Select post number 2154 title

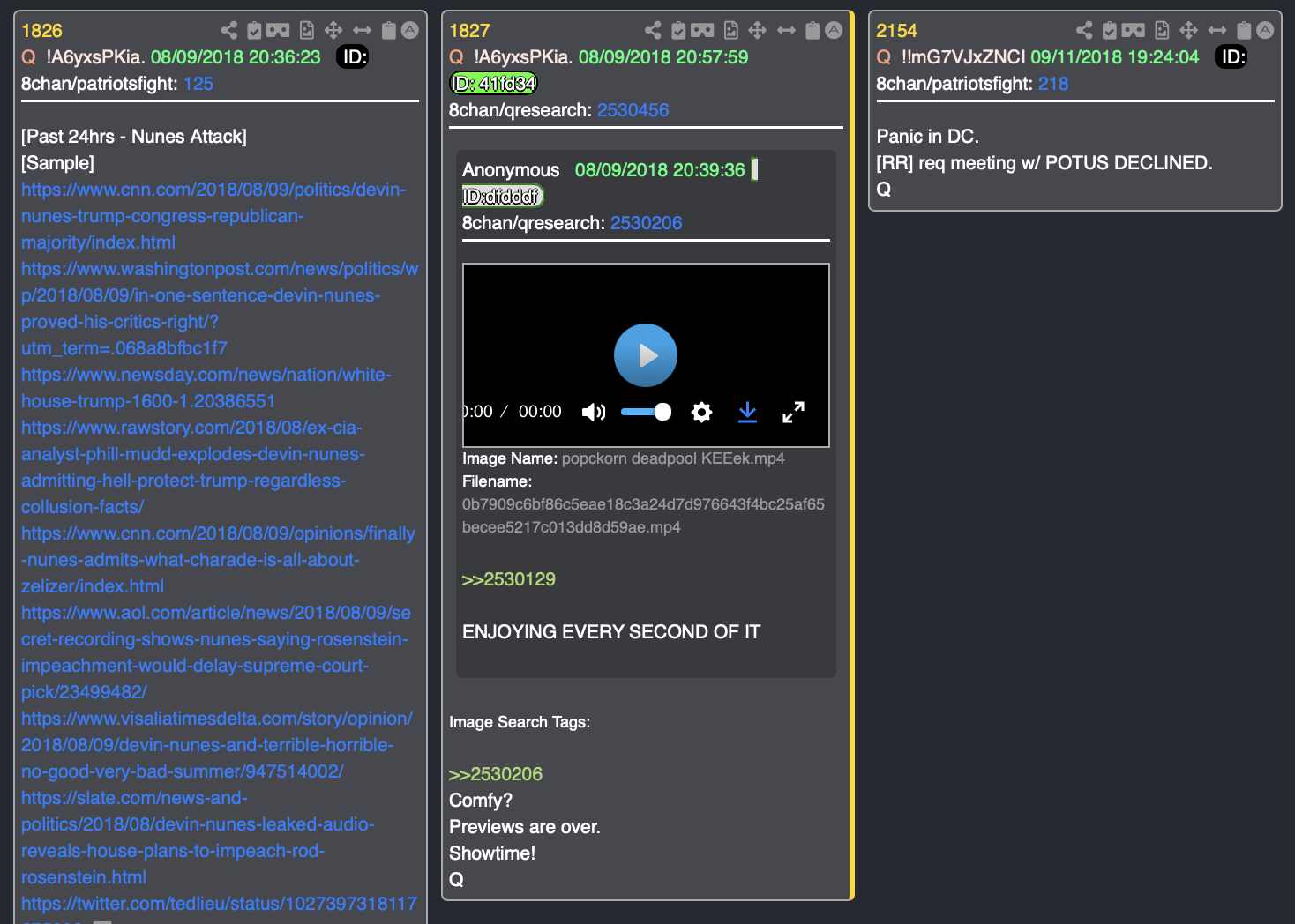tap(896, 31)
